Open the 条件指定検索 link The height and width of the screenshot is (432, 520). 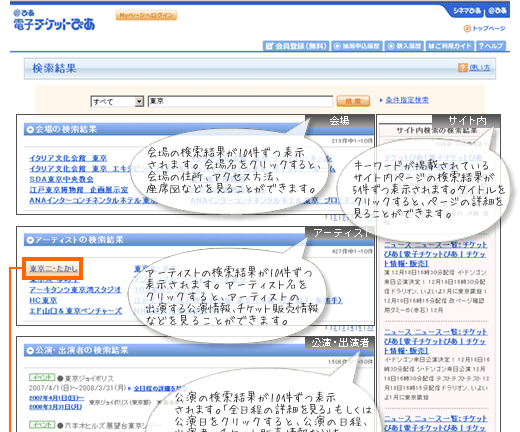click(x=407, y=100)
